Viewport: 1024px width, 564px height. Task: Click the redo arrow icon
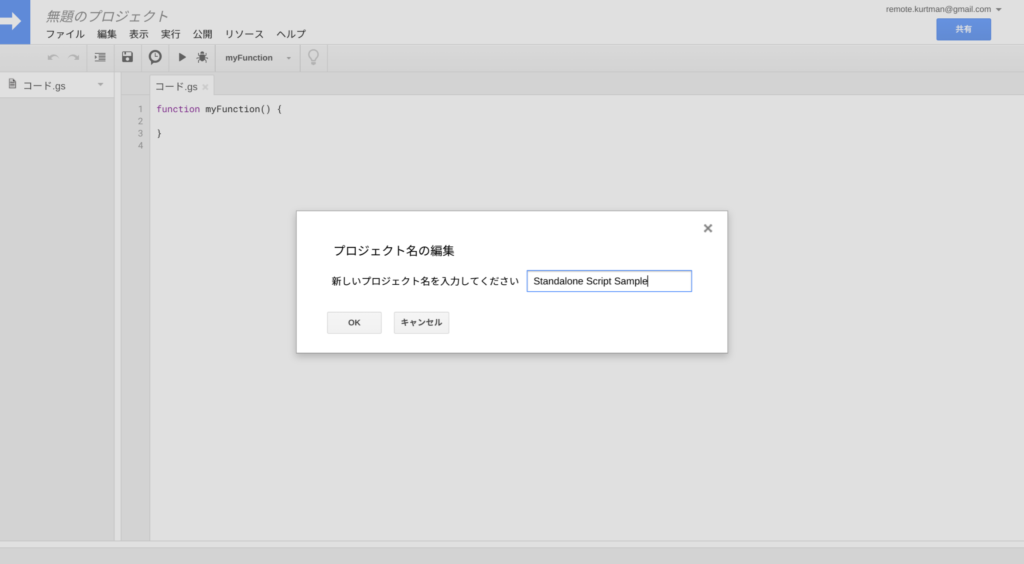(74, 57)
